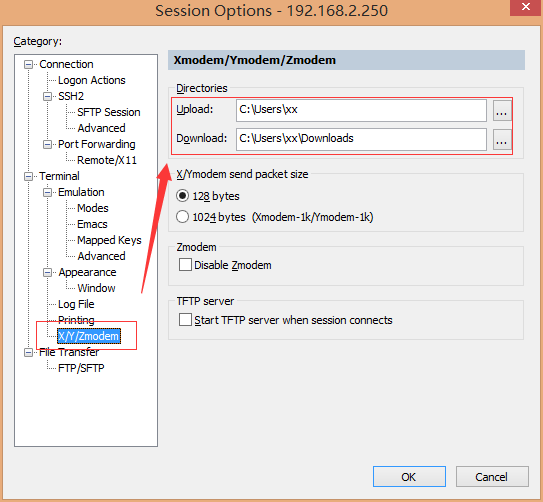The width and height of the screenshot is (543, 502).
Task: Click the OK button
Action: pos(409,477)
